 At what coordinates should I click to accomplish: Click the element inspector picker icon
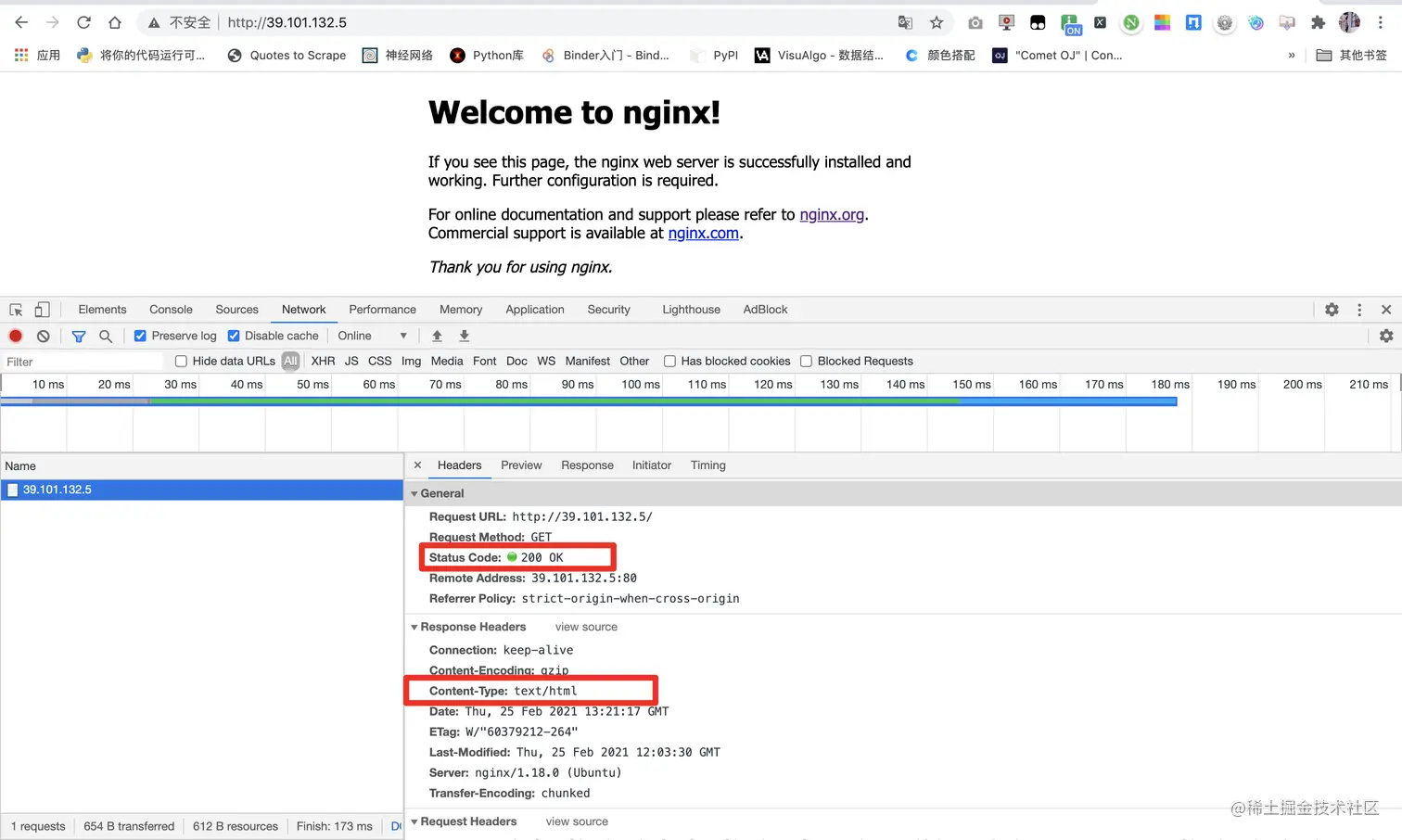click(16, 310)
